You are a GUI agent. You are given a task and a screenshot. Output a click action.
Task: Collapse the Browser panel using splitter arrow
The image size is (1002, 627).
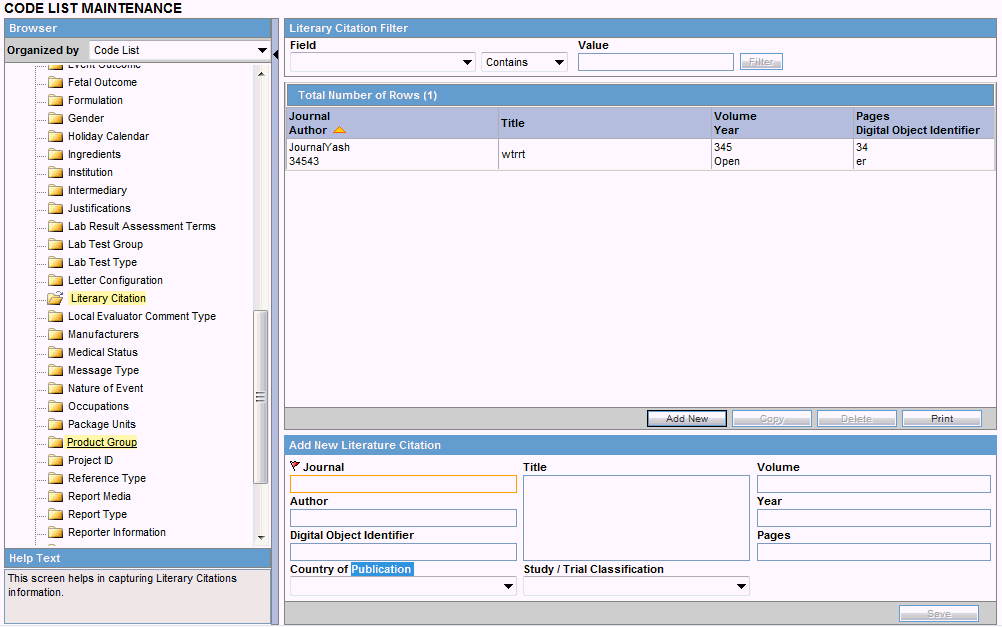click(275, 55)
